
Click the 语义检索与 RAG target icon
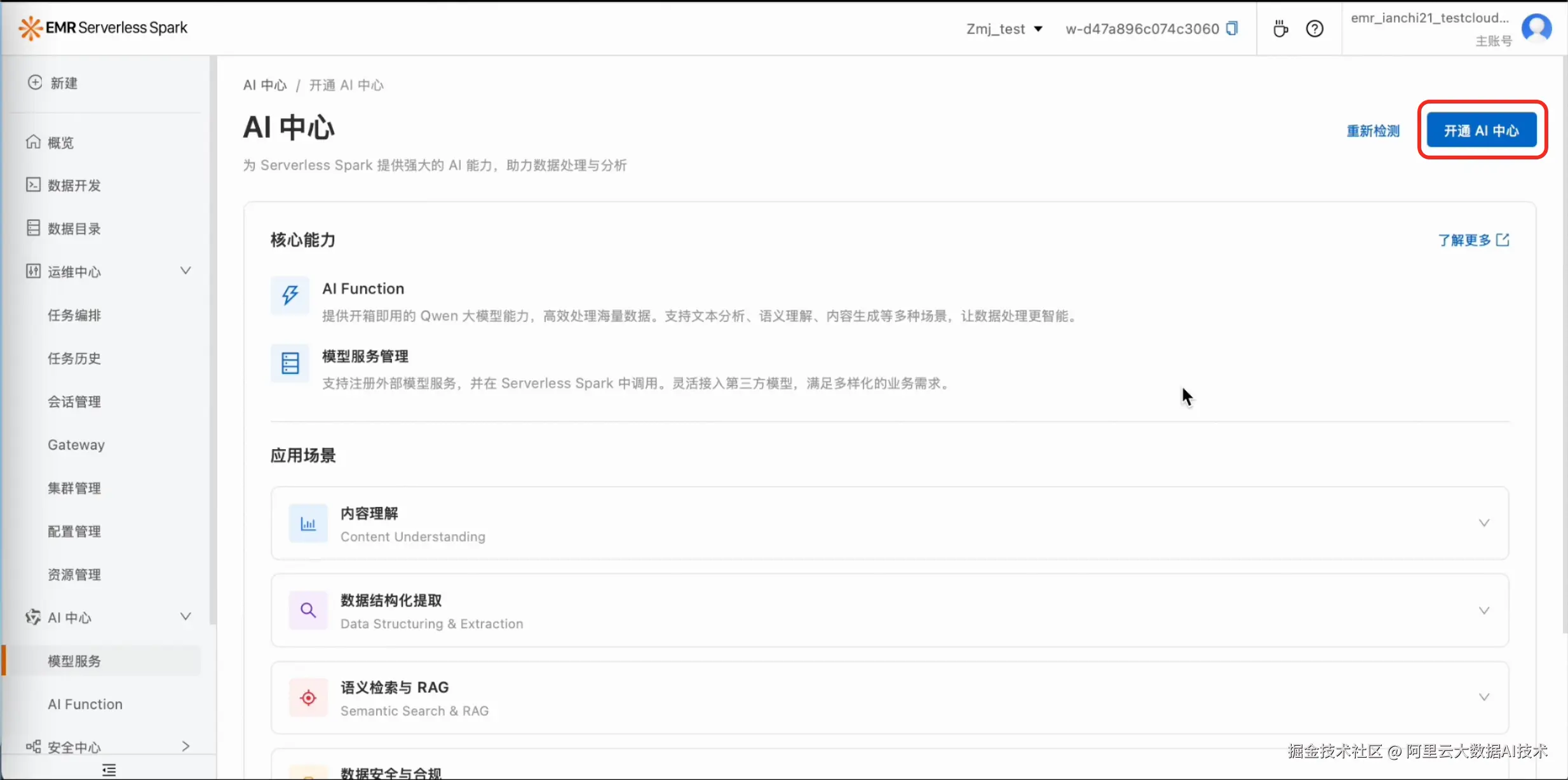(x=308, y=697)
